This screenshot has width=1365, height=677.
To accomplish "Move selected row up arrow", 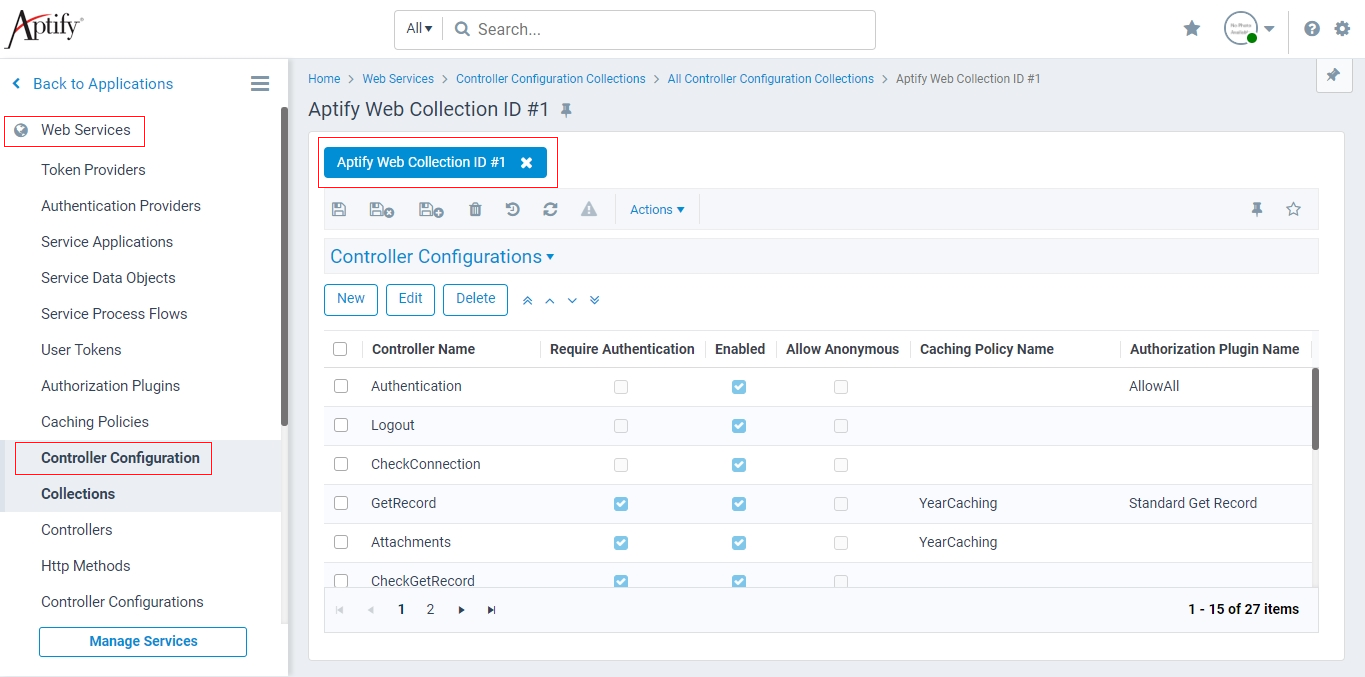I will tap(549, 300).
